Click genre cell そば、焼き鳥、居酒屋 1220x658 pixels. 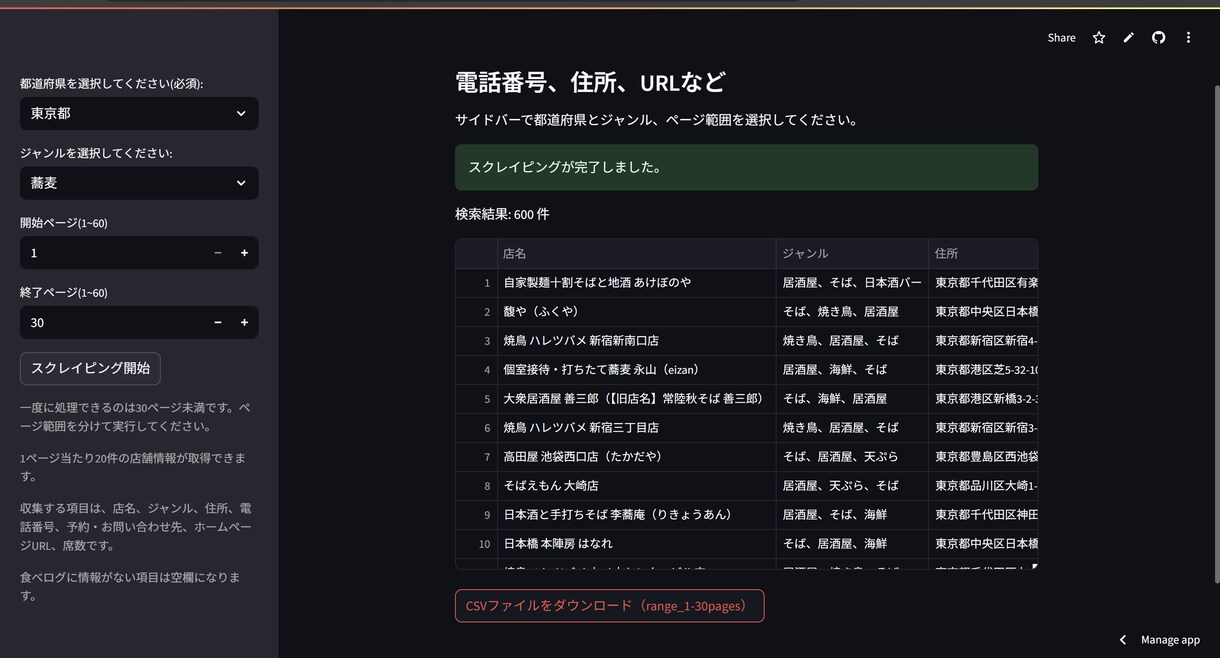coord(852,312)
